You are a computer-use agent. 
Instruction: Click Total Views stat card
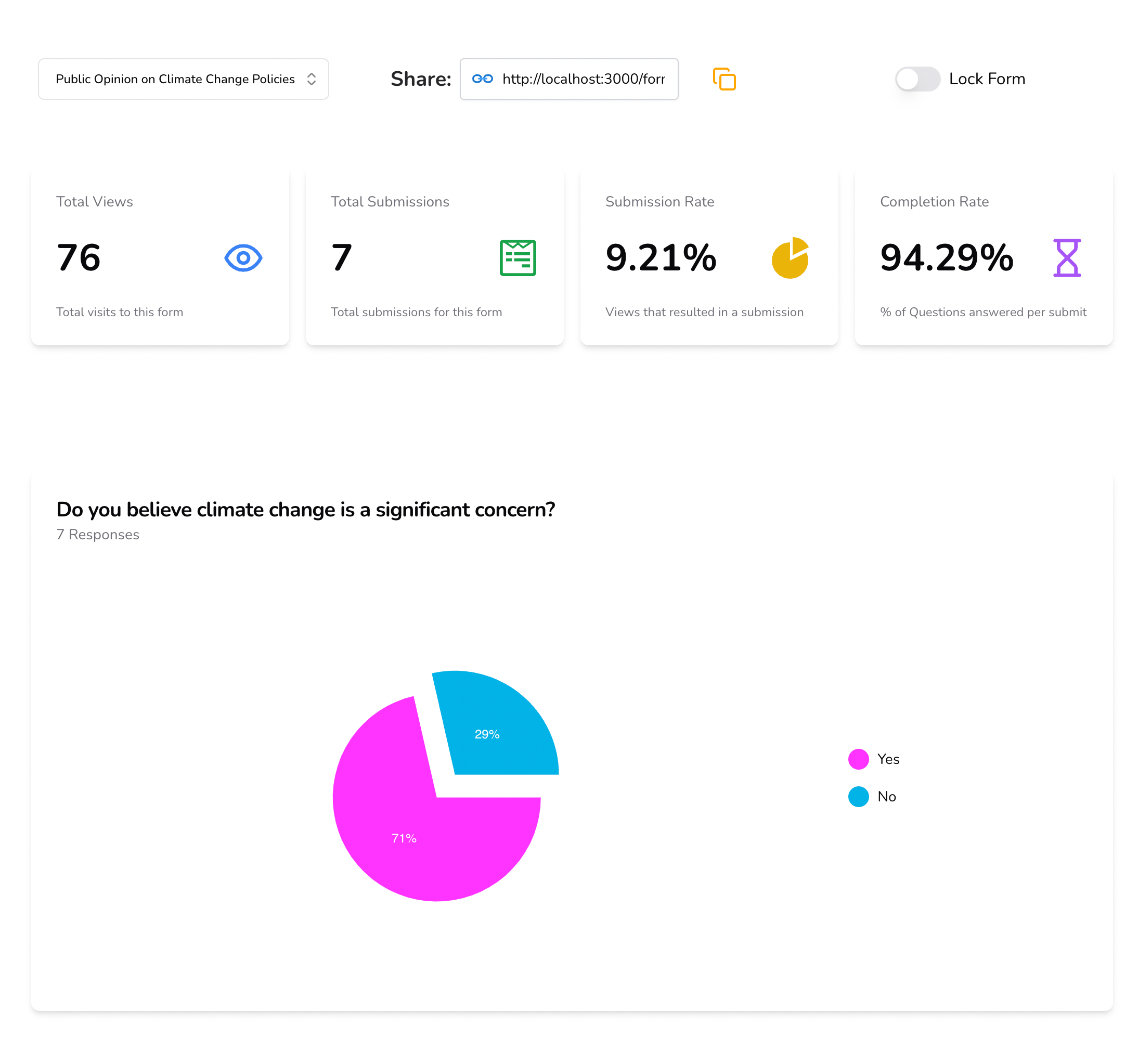click(159, 256)
